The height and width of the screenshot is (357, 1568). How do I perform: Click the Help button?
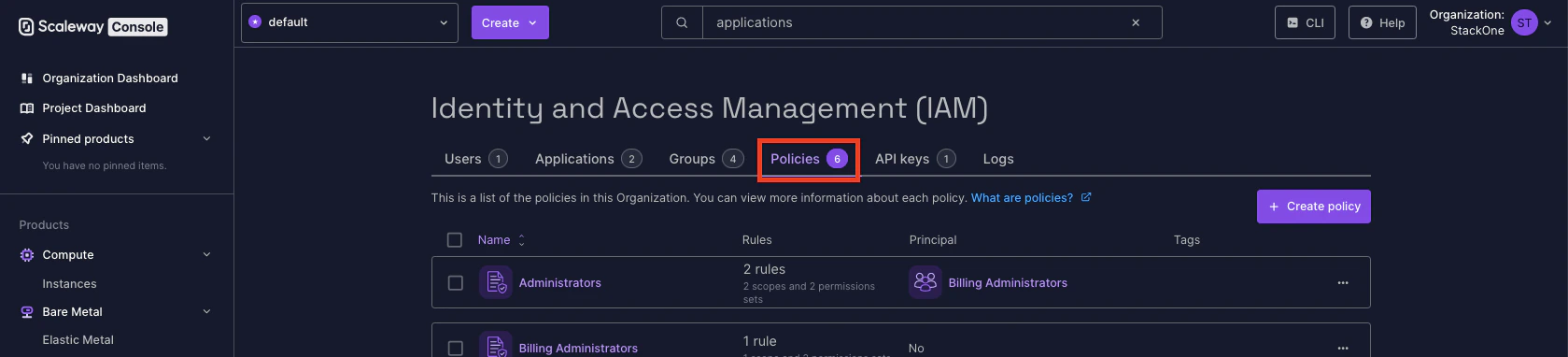click(1382, 22)
